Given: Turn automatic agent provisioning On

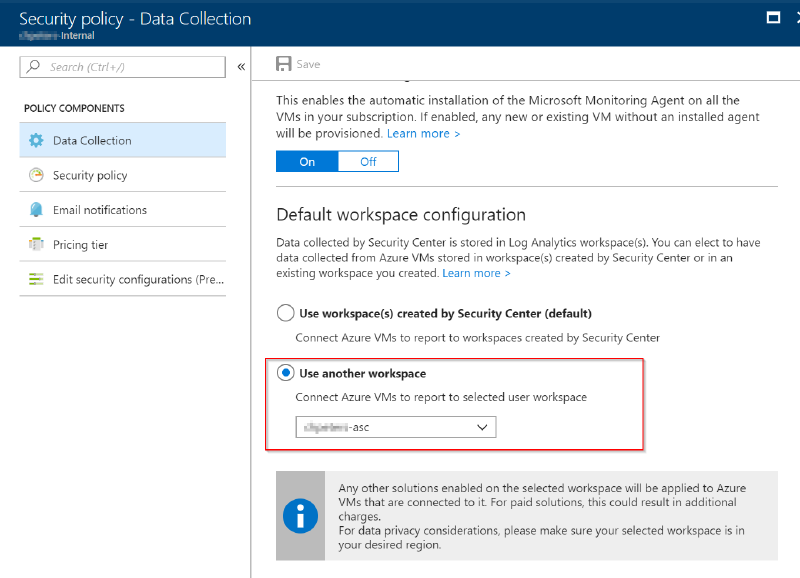Looking at the screenshot, I should tap(306, 161).
